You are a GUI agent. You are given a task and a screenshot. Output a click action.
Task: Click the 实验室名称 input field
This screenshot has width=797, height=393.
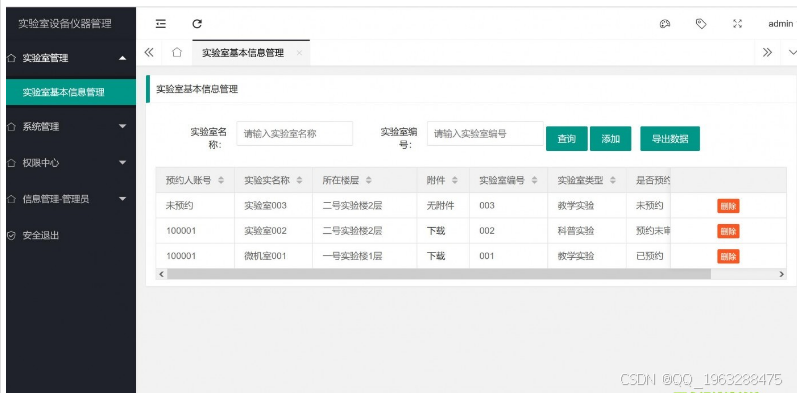(294, 134)
